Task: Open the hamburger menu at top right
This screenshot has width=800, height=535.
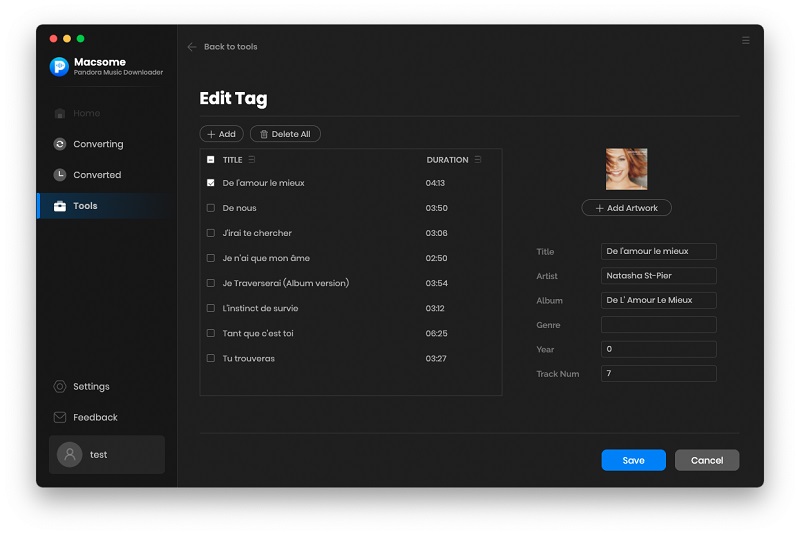Action: click(745, 41)
